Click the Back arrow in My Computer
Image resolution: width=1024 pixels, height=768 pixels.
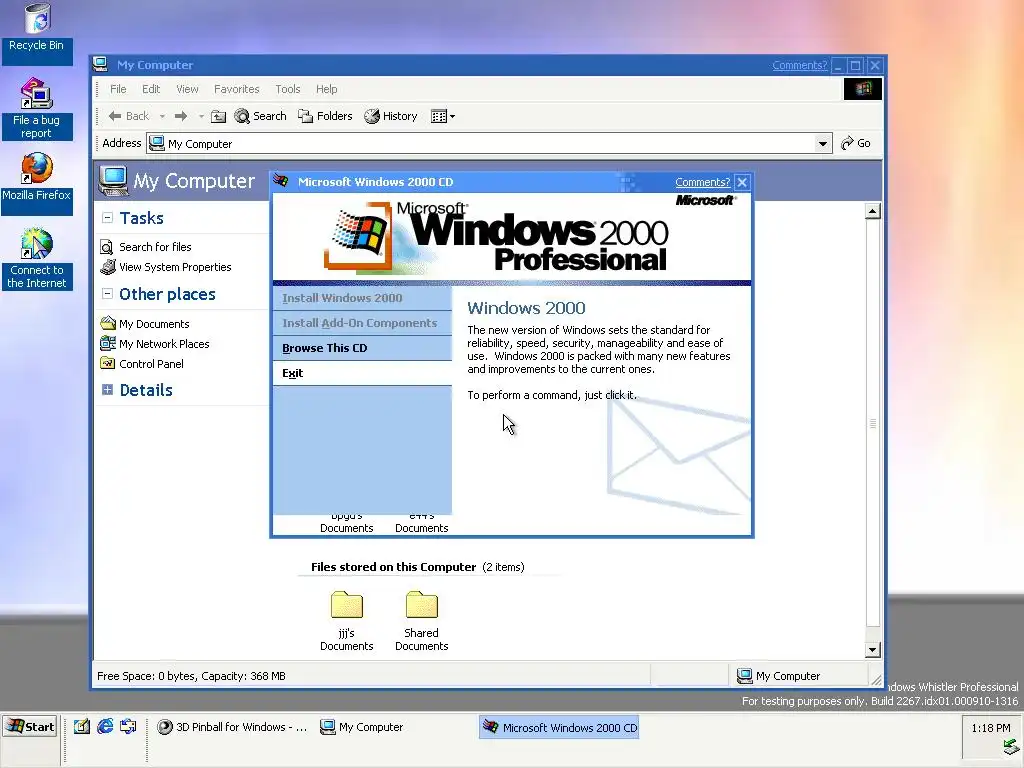pos(129,116)
